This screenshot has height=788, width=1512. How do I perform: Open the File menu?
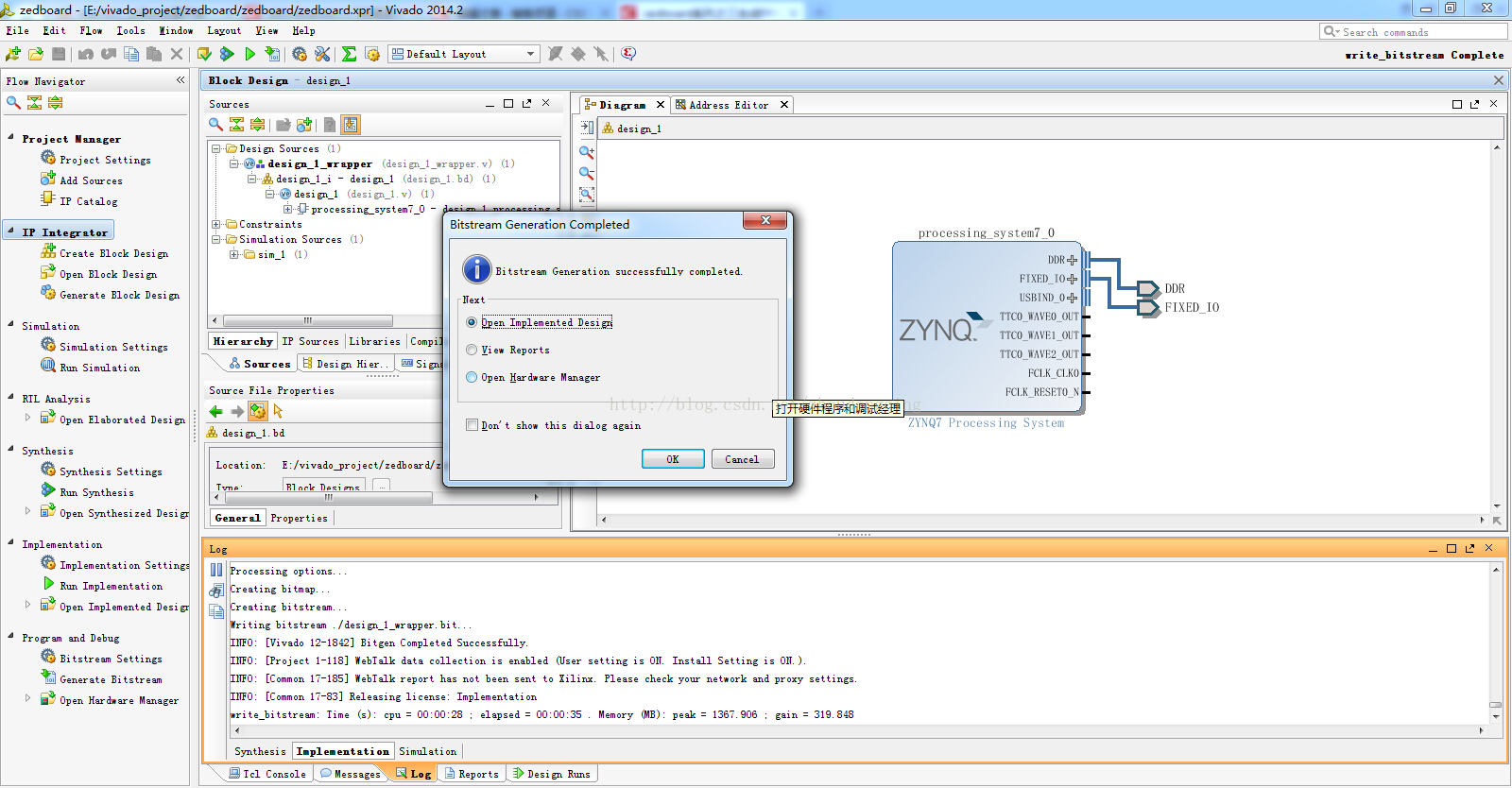(17, 30)
